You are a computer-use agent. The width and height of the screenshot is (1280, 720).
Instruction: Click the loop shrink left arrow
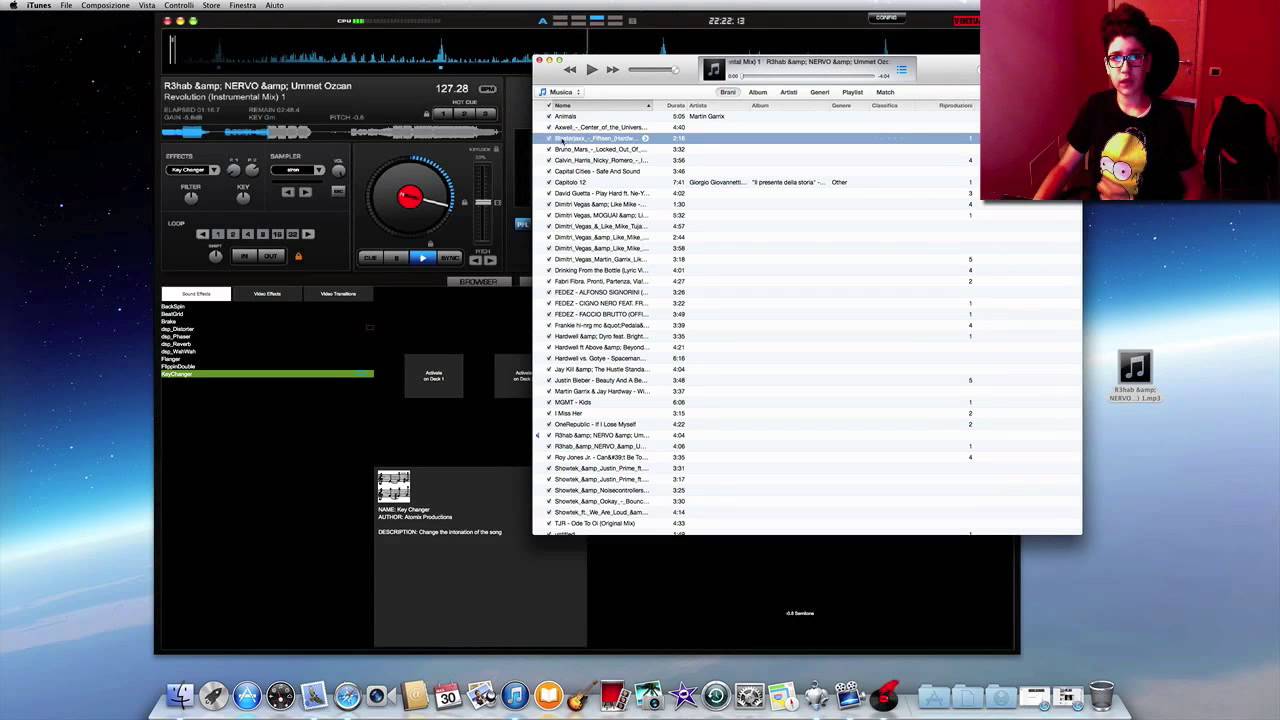[203, 234]
